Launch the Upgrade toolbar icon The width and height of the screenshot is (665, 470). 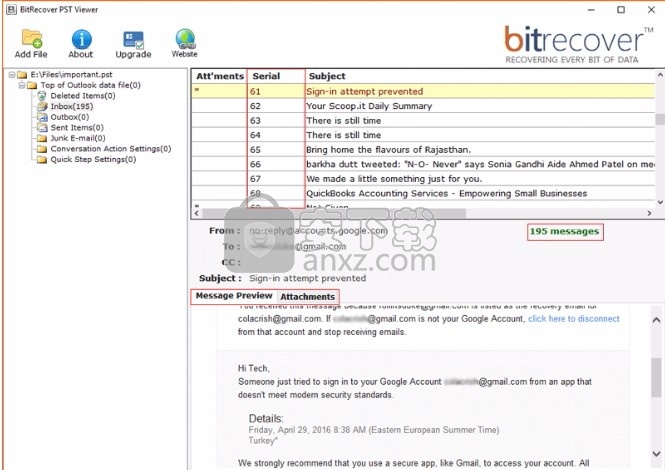pyautogui.click(x=133, y=44)
